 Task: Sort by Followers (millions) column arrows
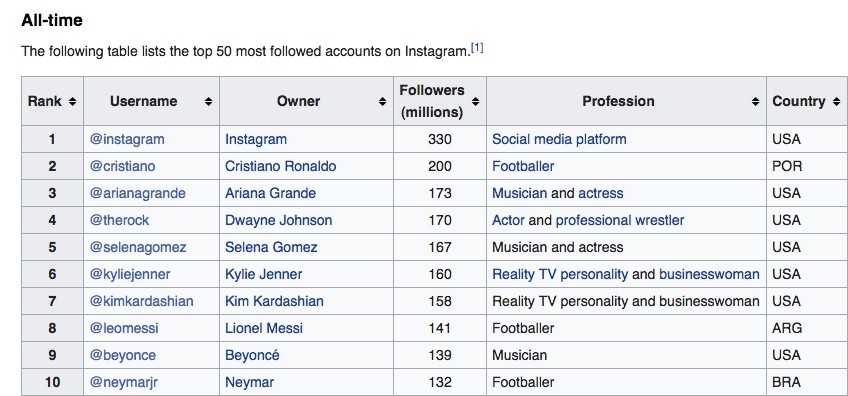(x=475, y=101)
